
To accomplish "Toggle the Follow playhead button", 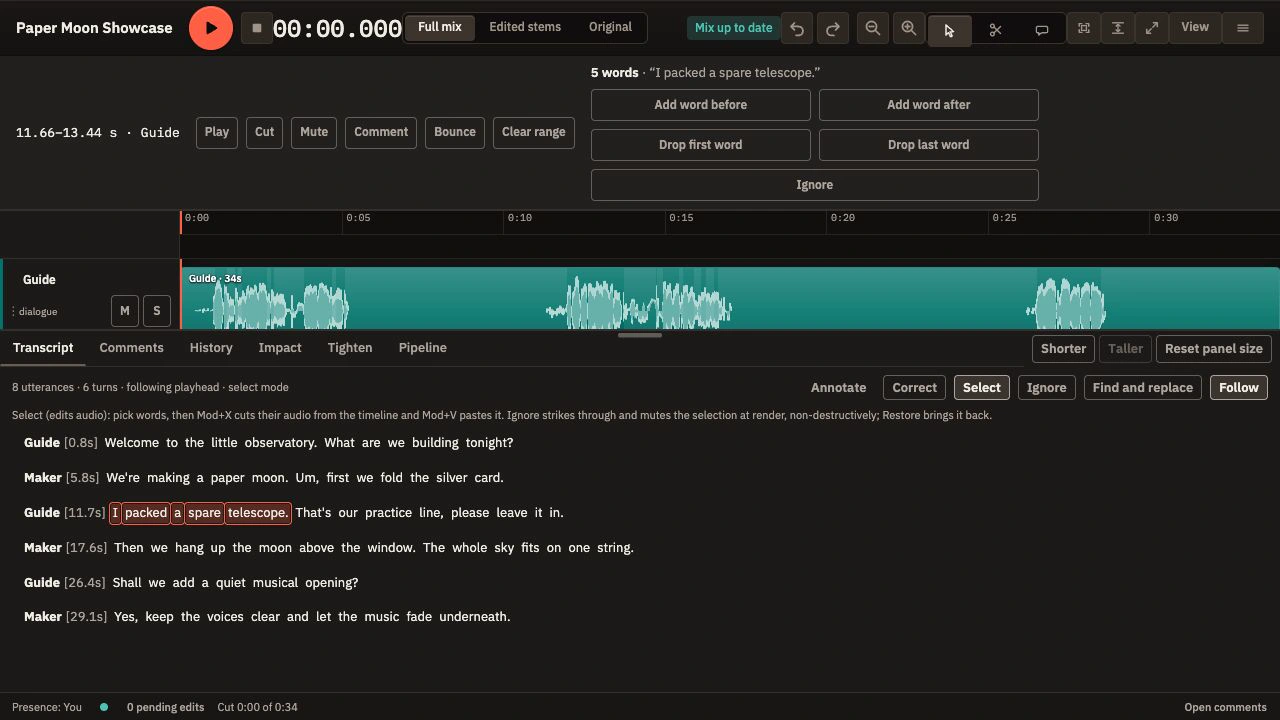I will [1239, 387].
